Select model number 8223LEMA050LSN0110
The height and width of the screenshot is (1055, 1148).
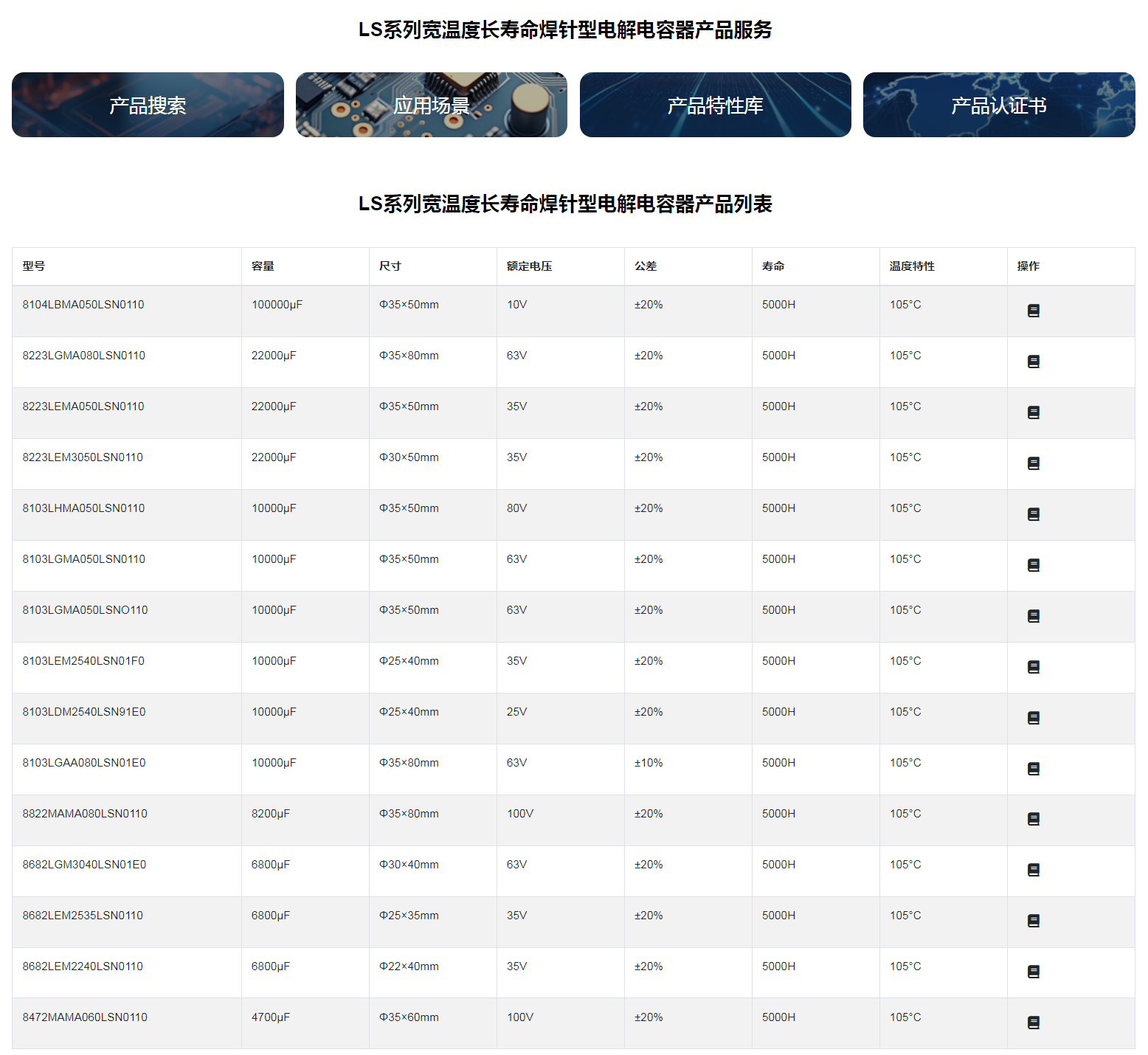point(83,407)
